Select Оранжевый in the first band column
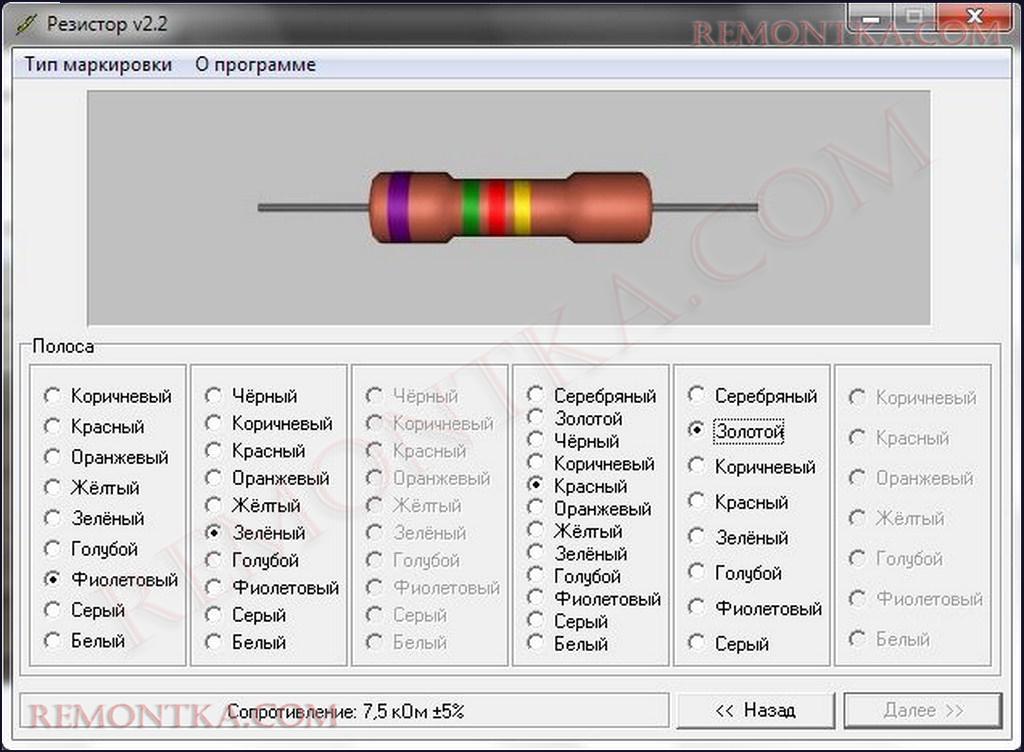1024x752 pixels. click(x=52, y=457)
